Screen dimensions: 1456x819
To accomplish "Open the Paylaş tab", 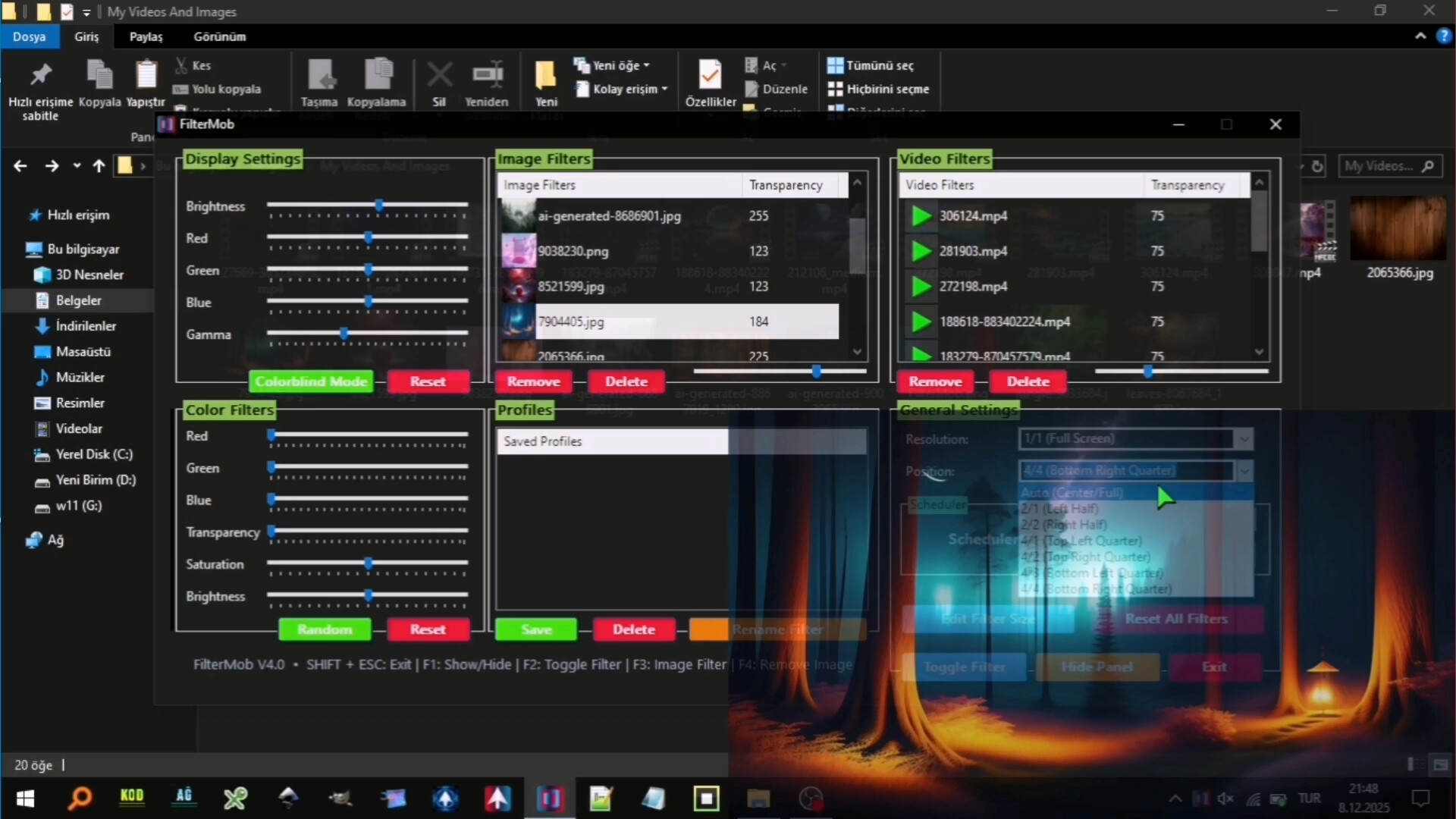I will click(146, 36).
